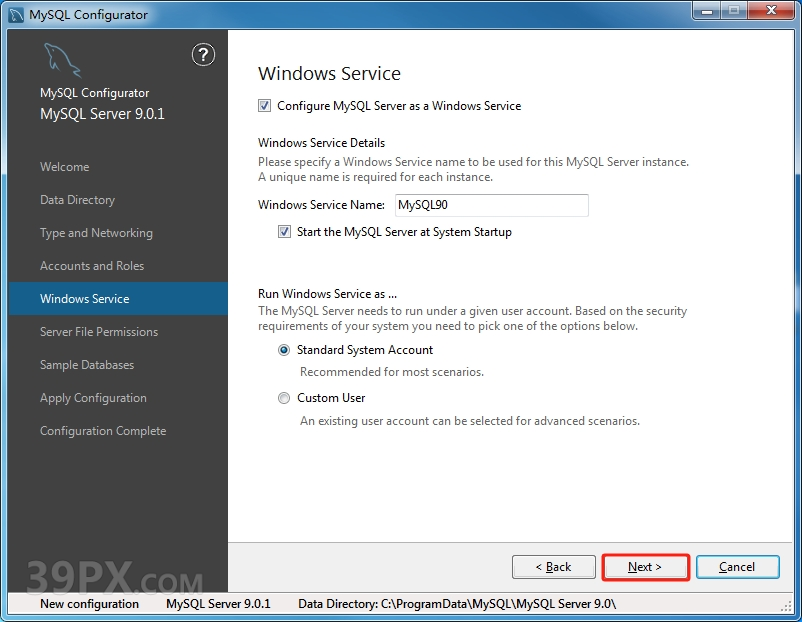Go back with the Back button
Screen dimensions: 802x622
pos(553,567)
